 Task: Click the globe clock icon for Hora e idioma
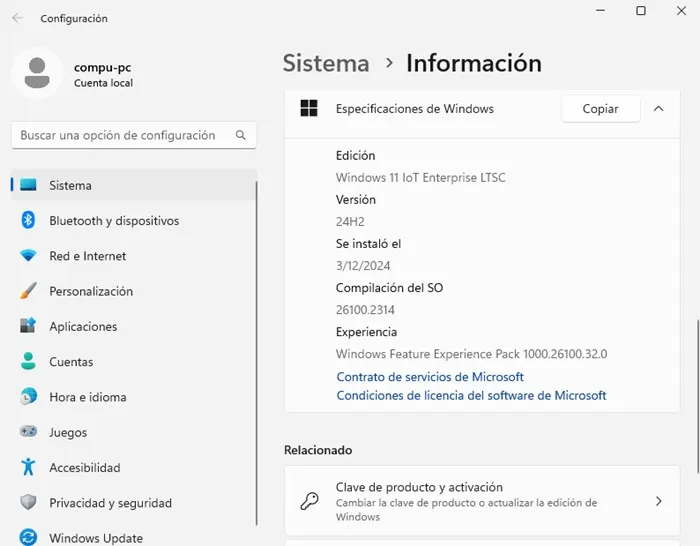coord(28,396)
